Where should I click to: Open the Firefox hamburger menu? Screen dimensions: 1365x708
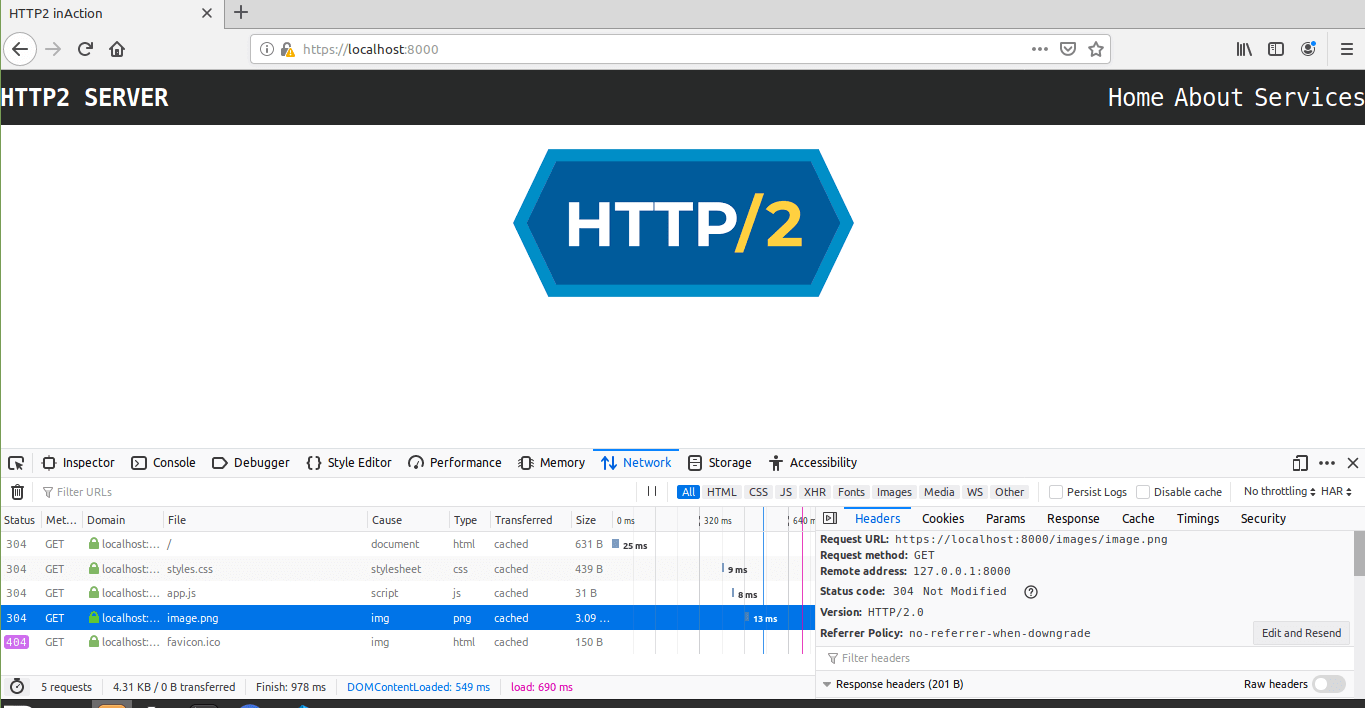point(1346,49)
